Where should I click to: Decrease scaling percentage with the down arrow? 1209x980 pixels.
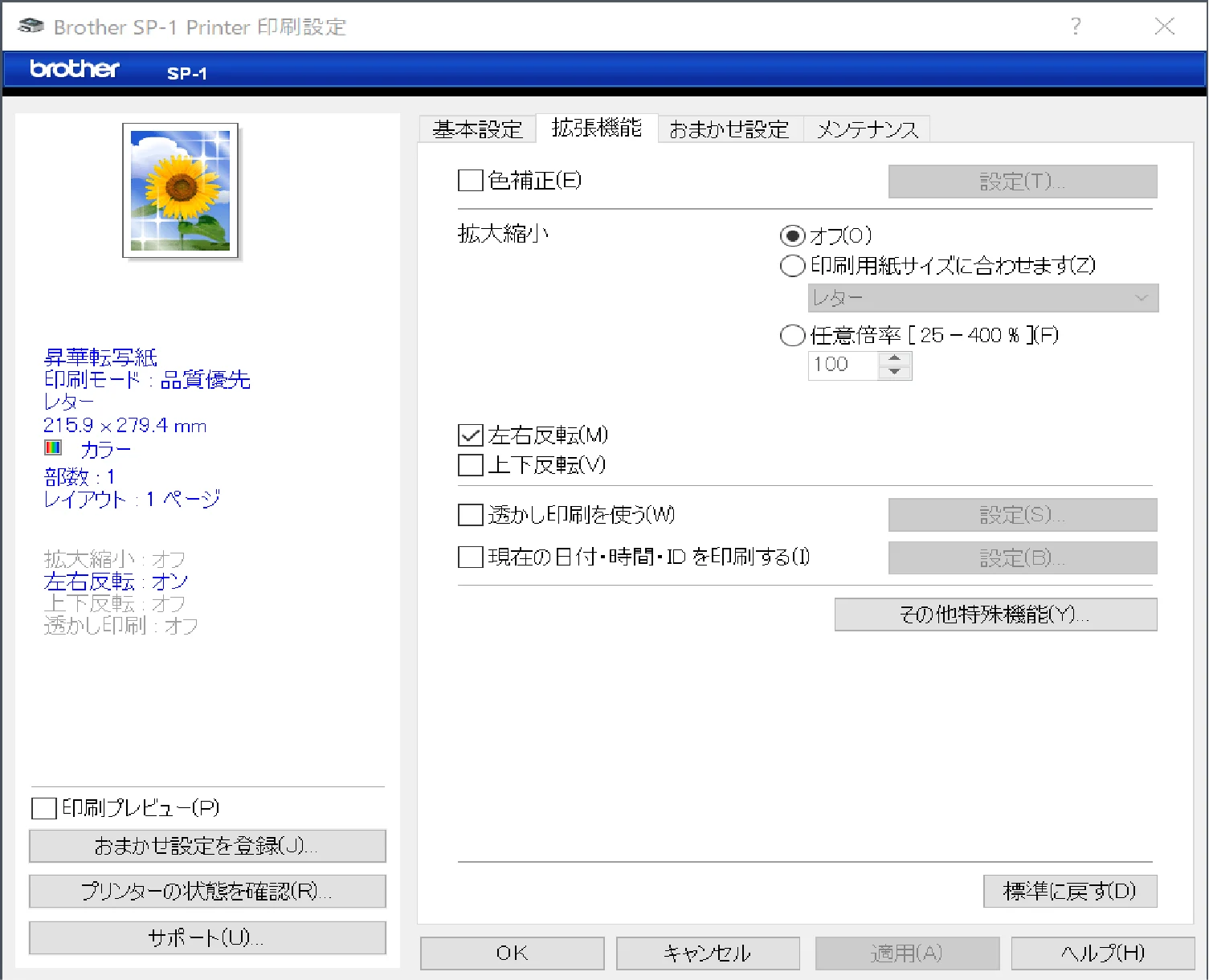click(x=894, y=372)
